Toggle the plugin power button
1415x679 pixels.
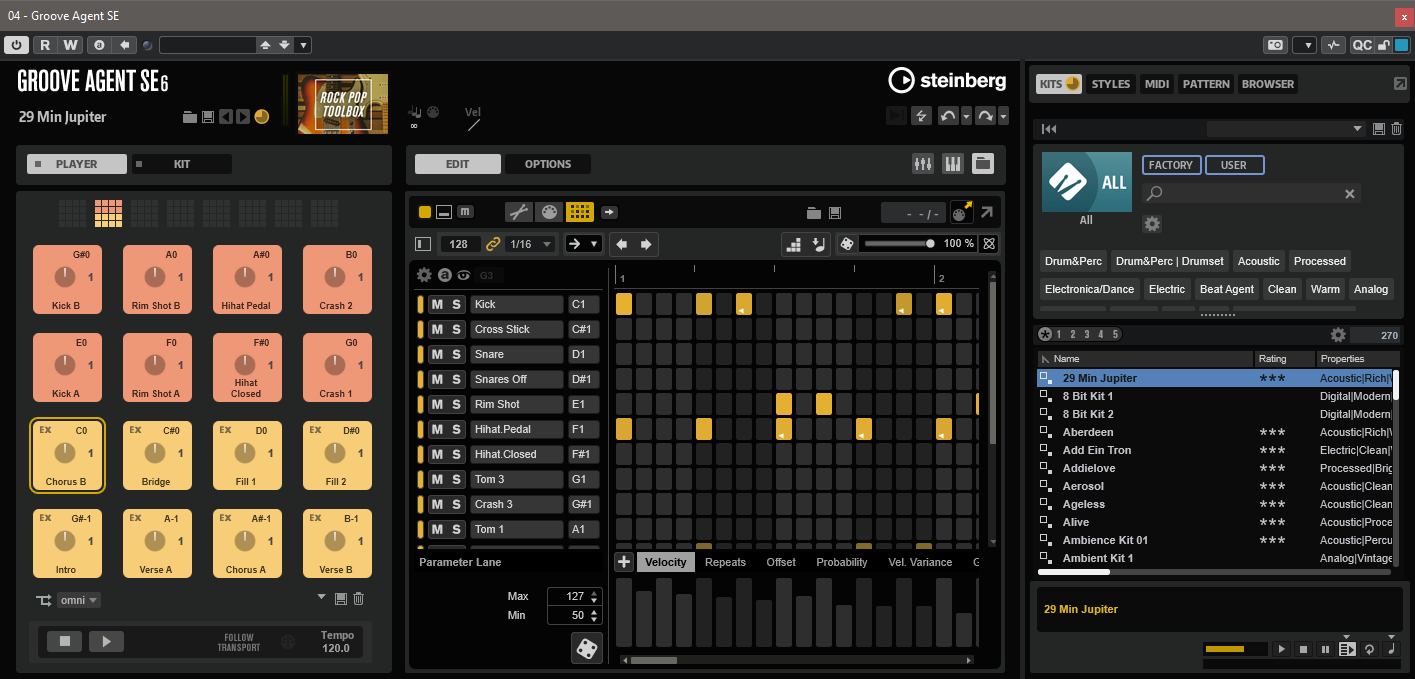tap(16, 45)
